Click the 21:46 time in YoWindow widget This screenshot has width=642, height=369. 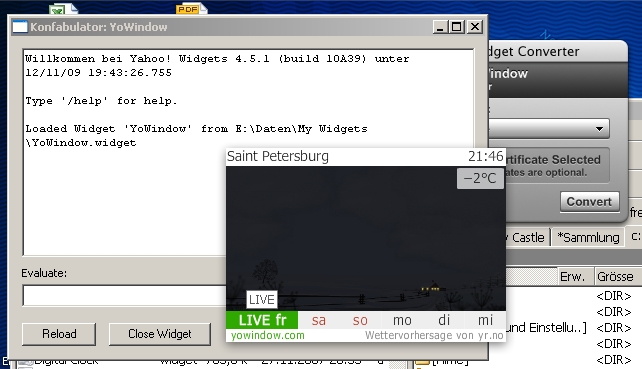[x=486, y=156]
